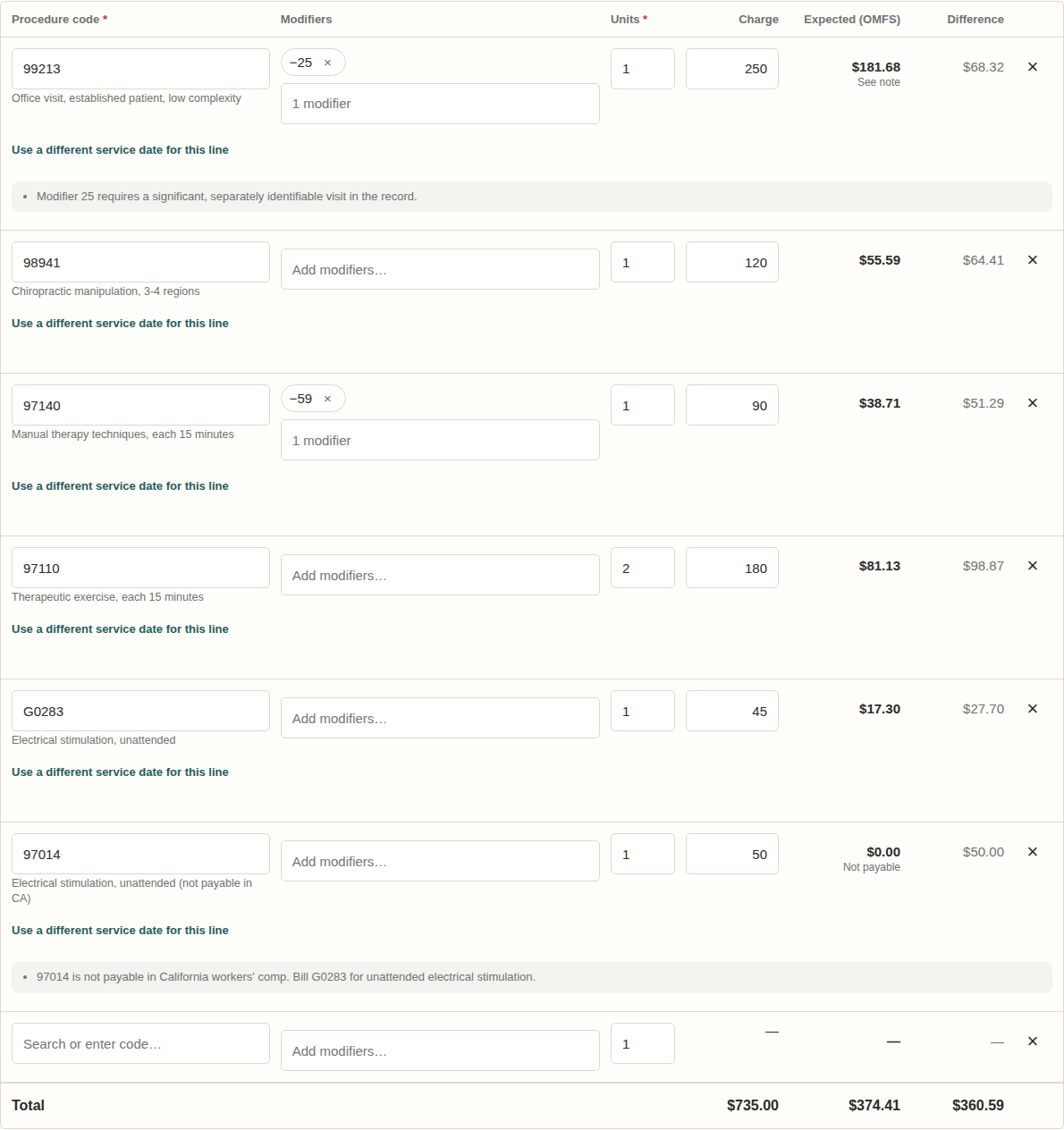Click the Expected (OMFS) column header

852,20
